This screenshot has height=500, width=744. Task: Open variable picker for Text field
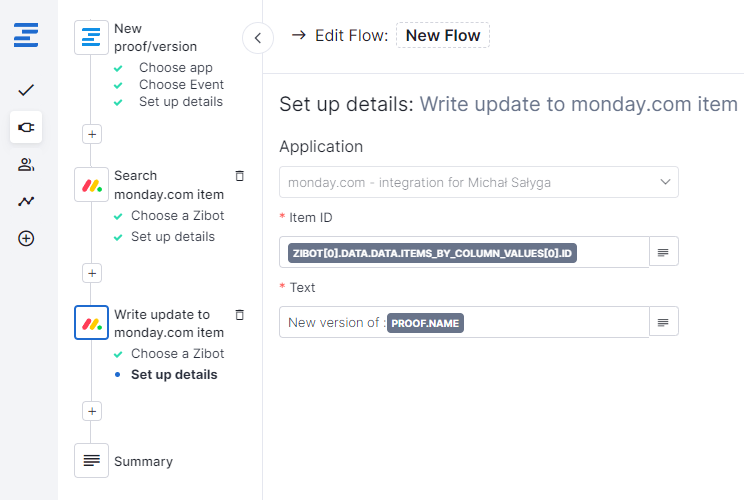click(x=664, y=322)
